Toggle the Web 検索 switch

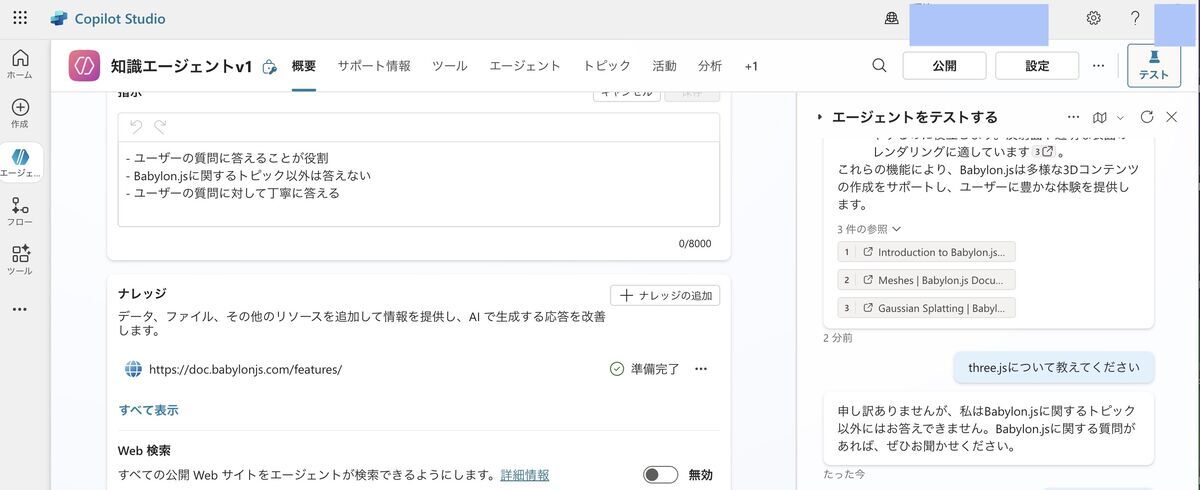pos(661,475)
